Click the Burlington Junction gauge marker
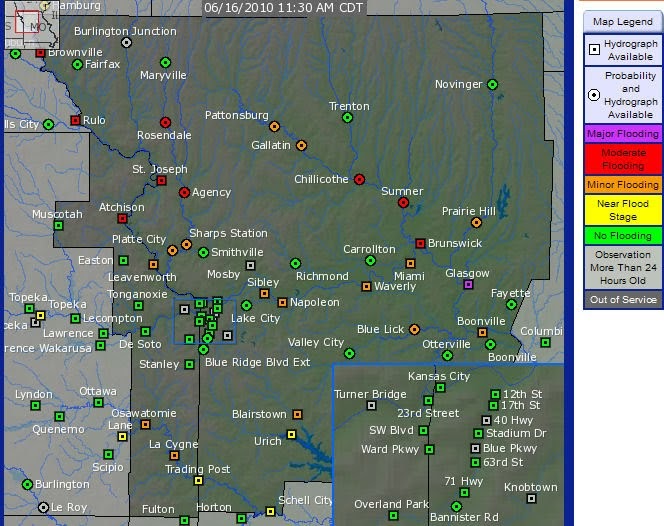The height and width of the screenshot is (526, 664). 126,42
